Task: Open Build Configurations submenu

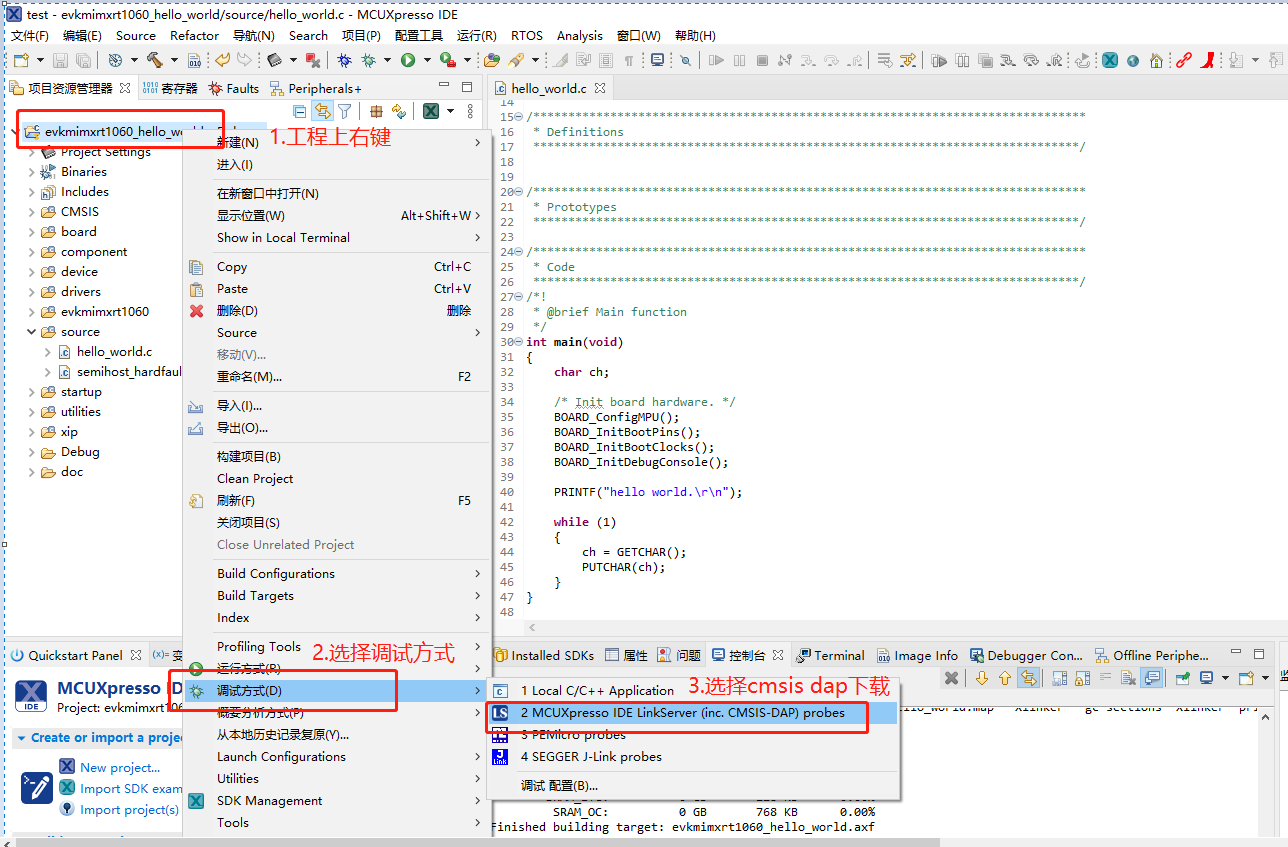Action: click(x=336, y=574)
